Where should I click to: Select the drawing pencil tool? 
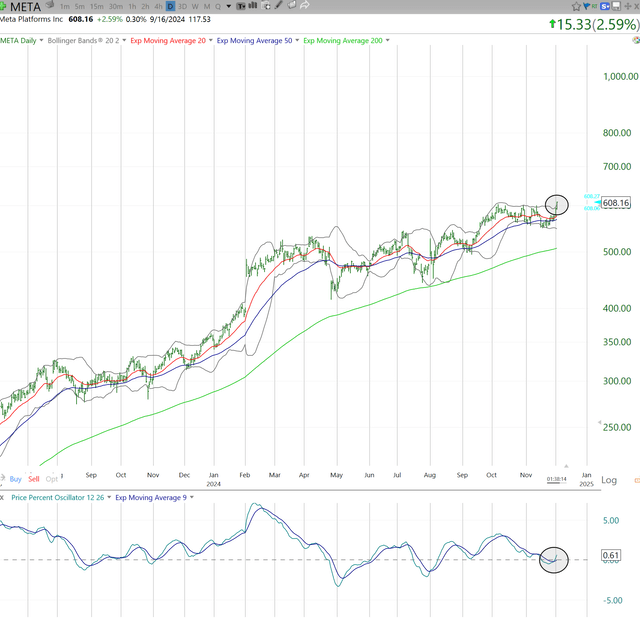278,5
